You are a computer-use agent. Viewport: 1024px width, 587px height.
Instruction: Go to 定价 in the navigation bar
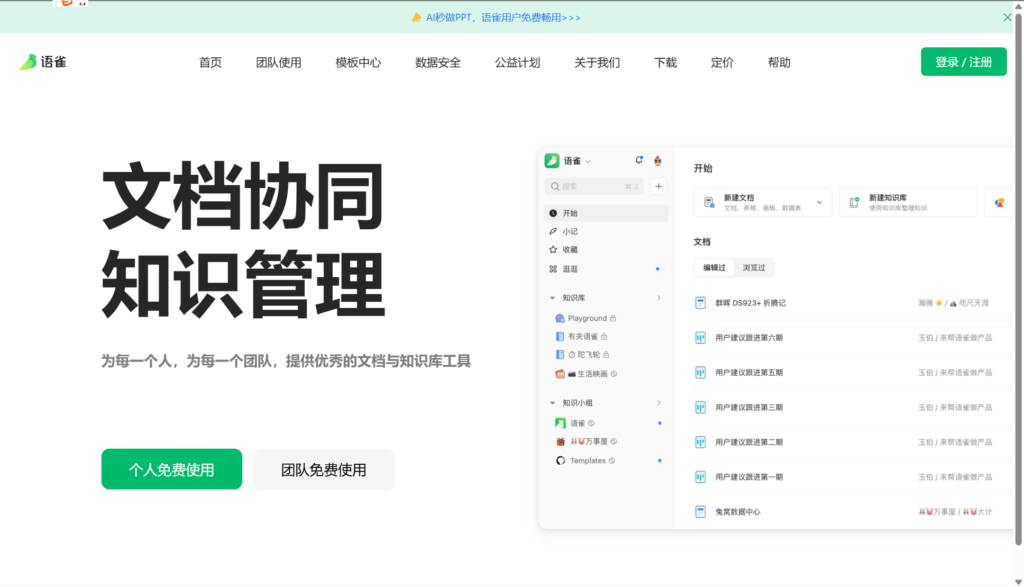(x=722, y=62)
